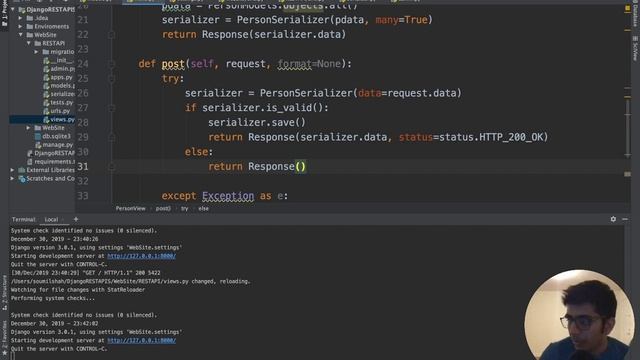The width and height of the screenshot is (640, 360).
Task: Open tests.py in project tree
Action: click(x=58, y=102)
